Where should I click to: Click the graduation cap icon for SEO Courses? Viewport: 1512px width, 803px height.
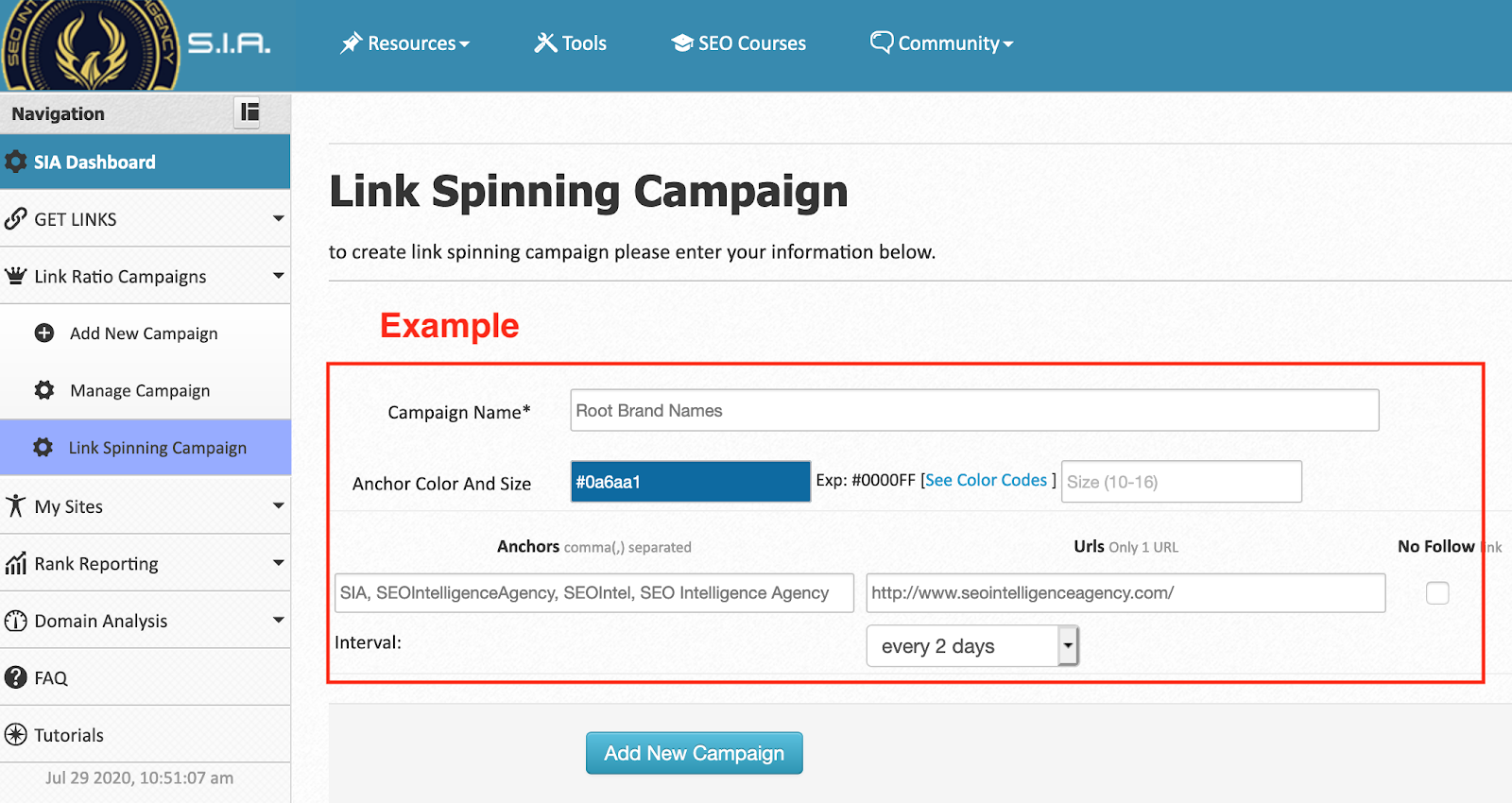coord(682,43)
